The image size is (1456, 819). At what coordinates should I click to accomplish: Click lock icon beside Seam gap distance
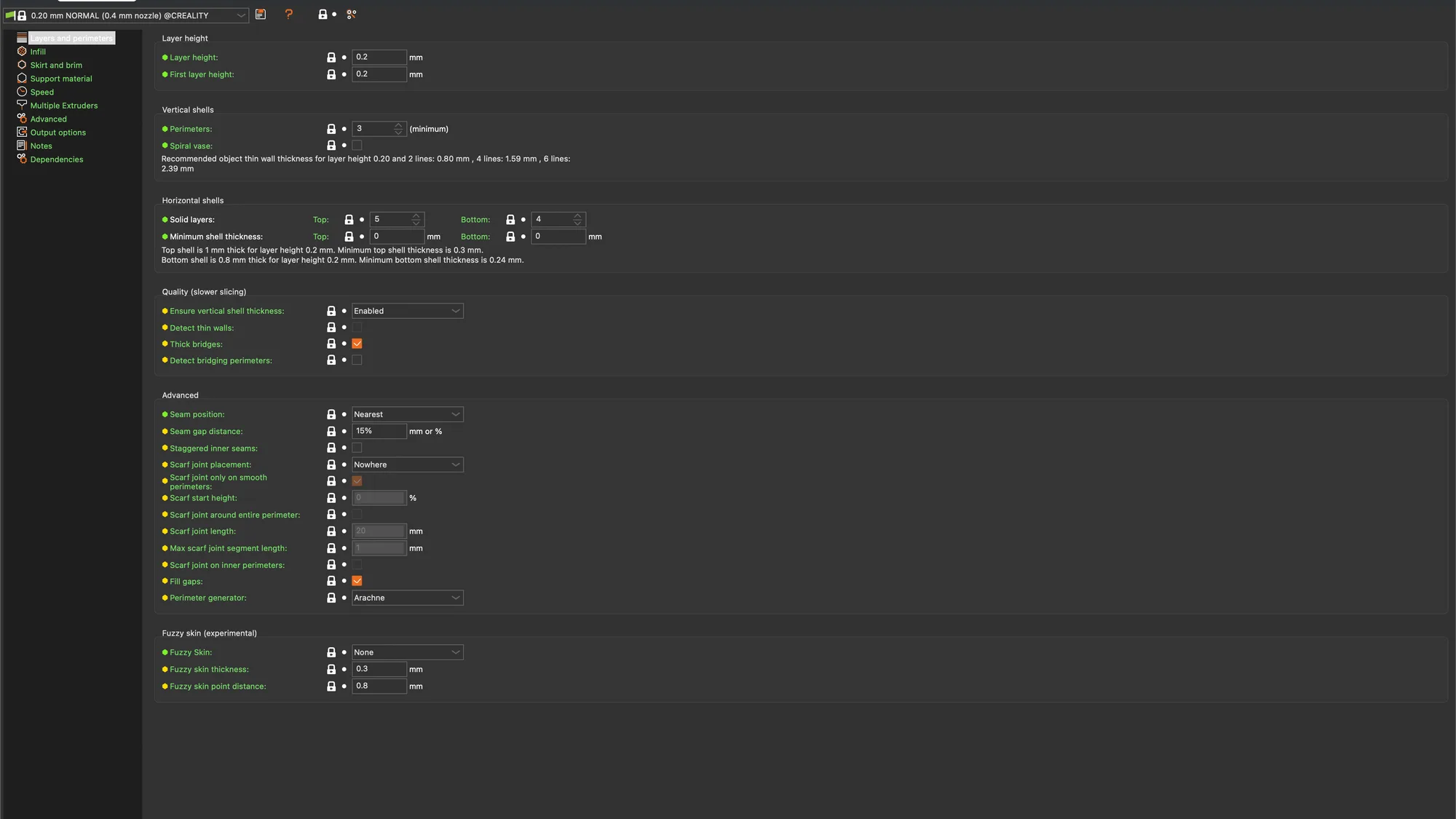coord(331,432)
